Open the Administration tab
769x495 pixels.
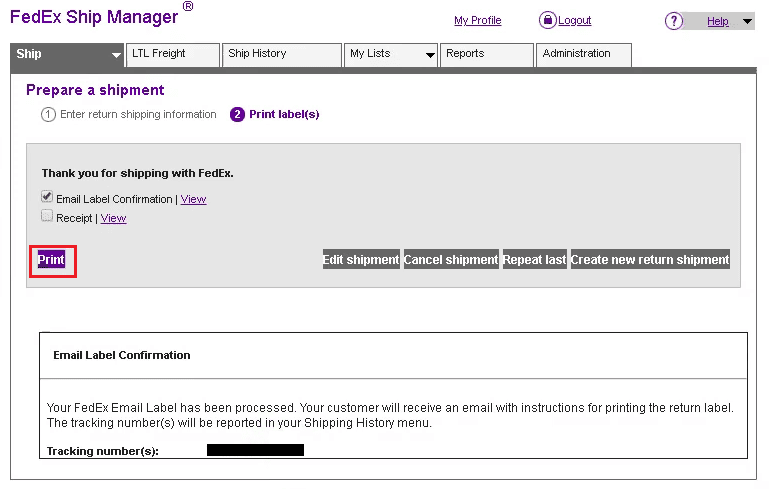pos(584,55)
